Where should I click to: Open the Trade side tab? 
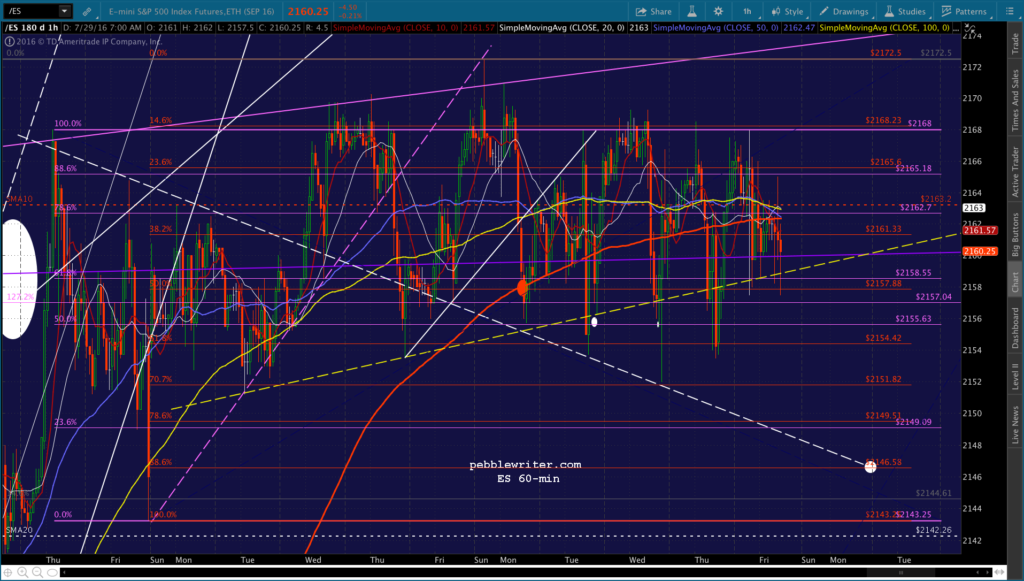[1015, 44]
